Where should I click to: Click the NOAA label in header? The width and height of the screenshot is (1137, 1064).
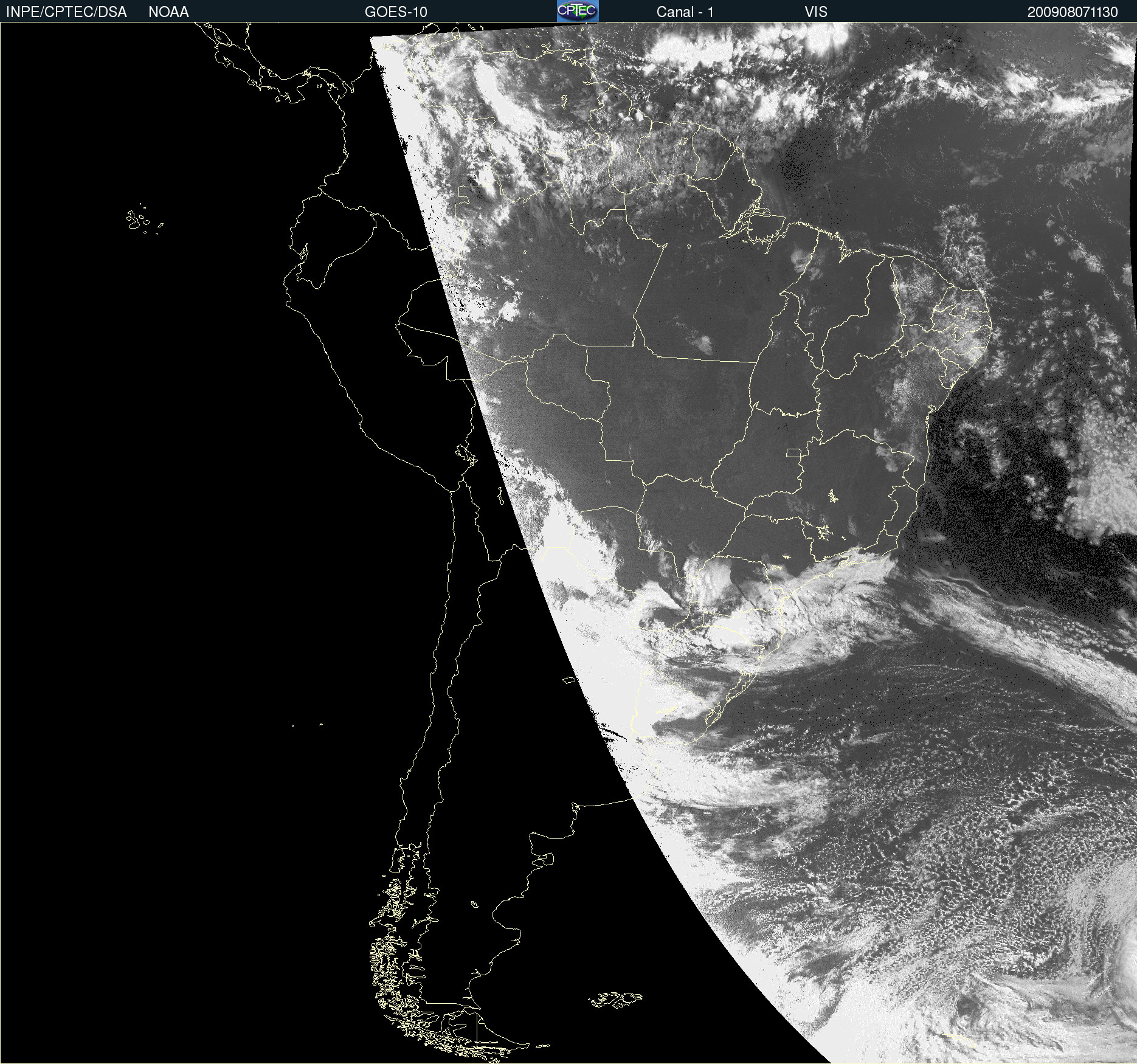point(168,12)
